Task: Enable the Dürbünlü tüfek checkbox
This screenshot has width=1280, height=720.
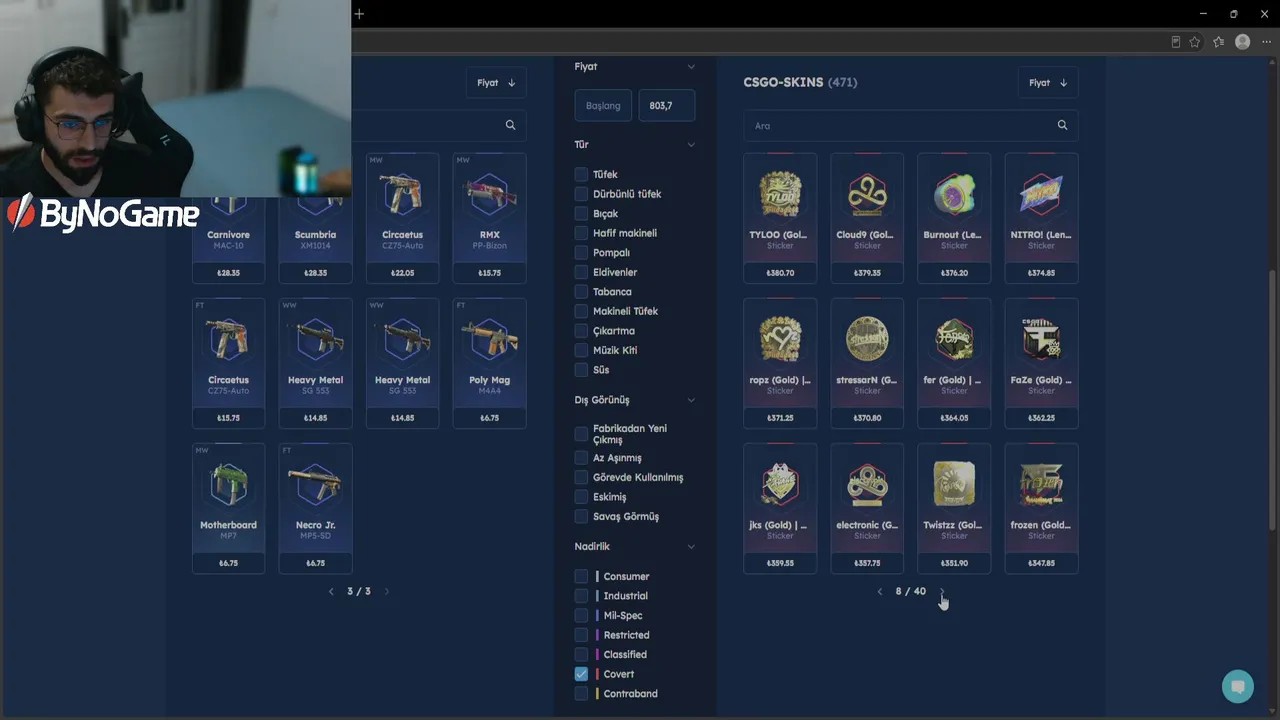Action: [x=581, y=194]
